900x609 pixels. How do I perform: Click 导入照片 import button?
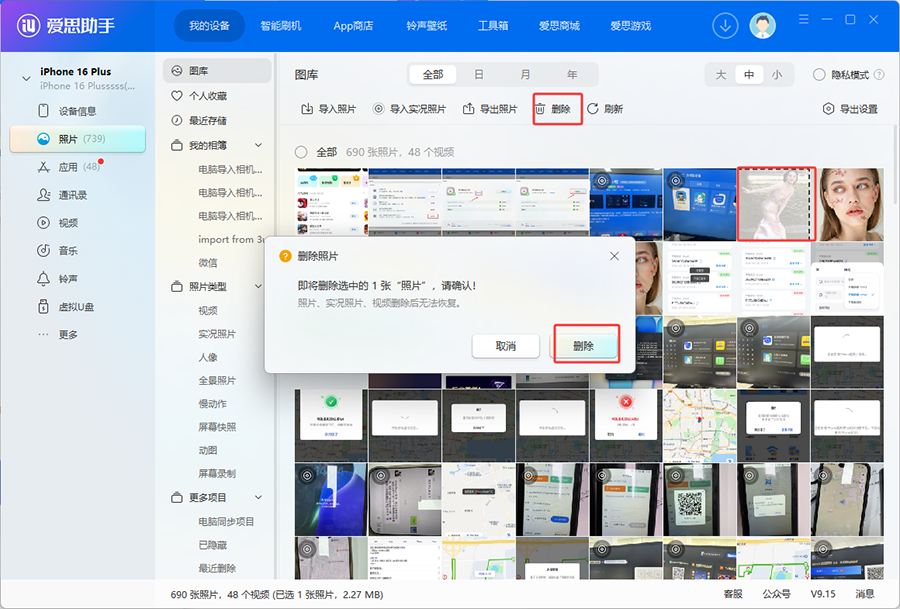pos(328,108)
